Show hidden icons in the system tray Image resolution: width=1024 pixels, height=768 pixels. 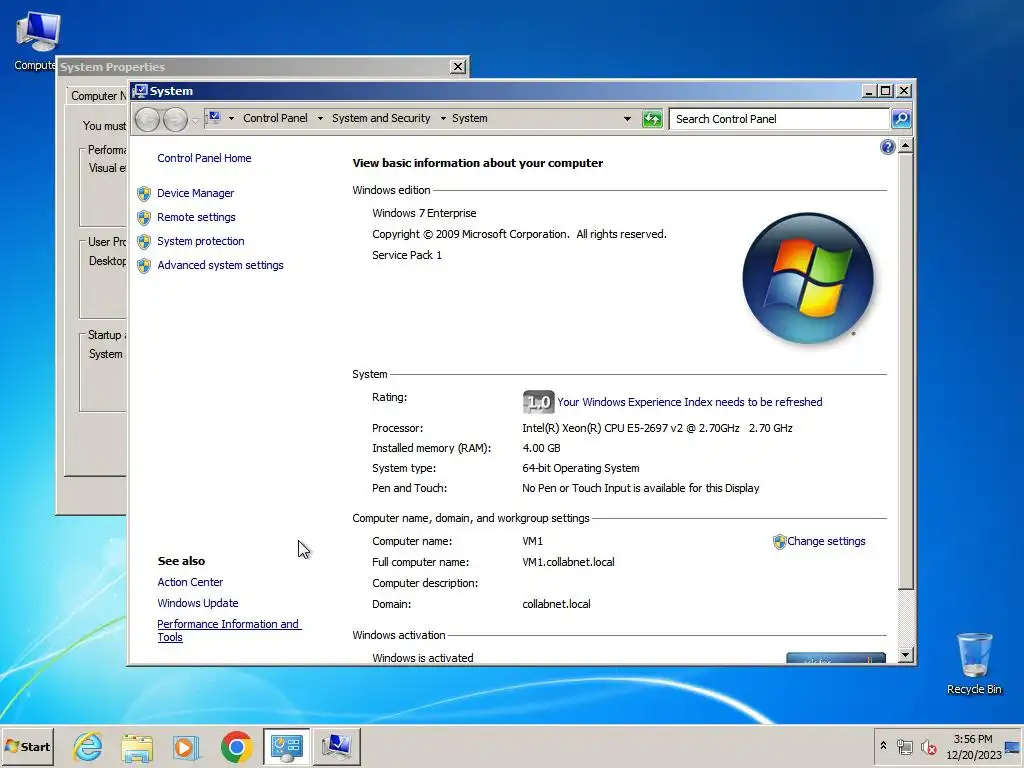click(883, 745)
